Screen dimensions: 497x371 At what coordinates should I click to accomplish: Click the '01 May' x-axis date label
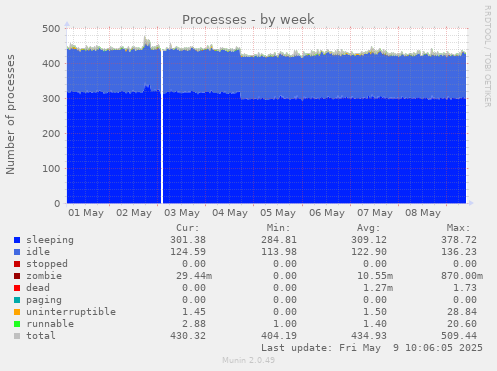click(x=86, y=213)
